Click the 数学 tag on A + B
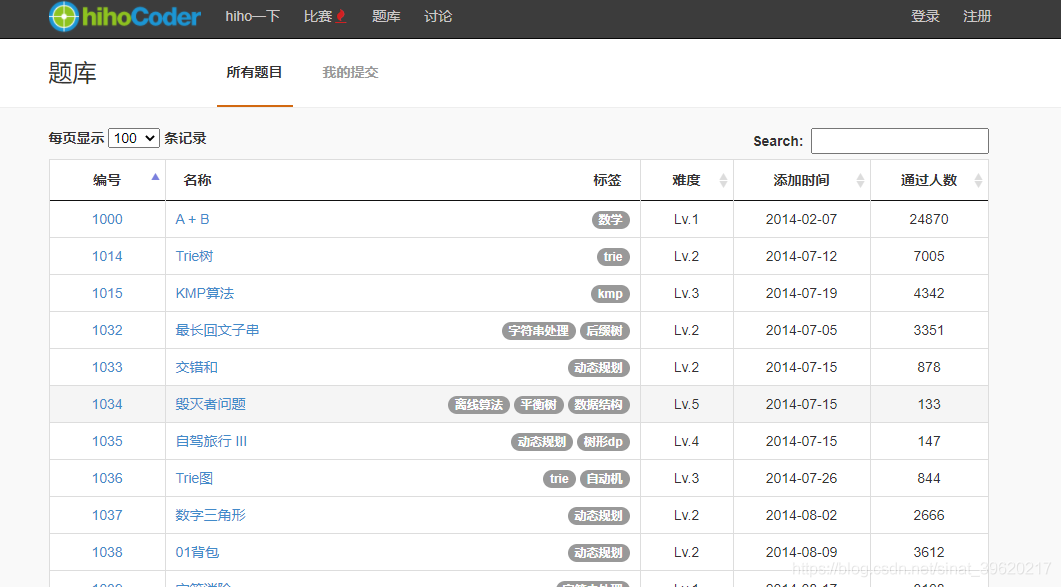1061x587 pixels. (x=610, y=220)
